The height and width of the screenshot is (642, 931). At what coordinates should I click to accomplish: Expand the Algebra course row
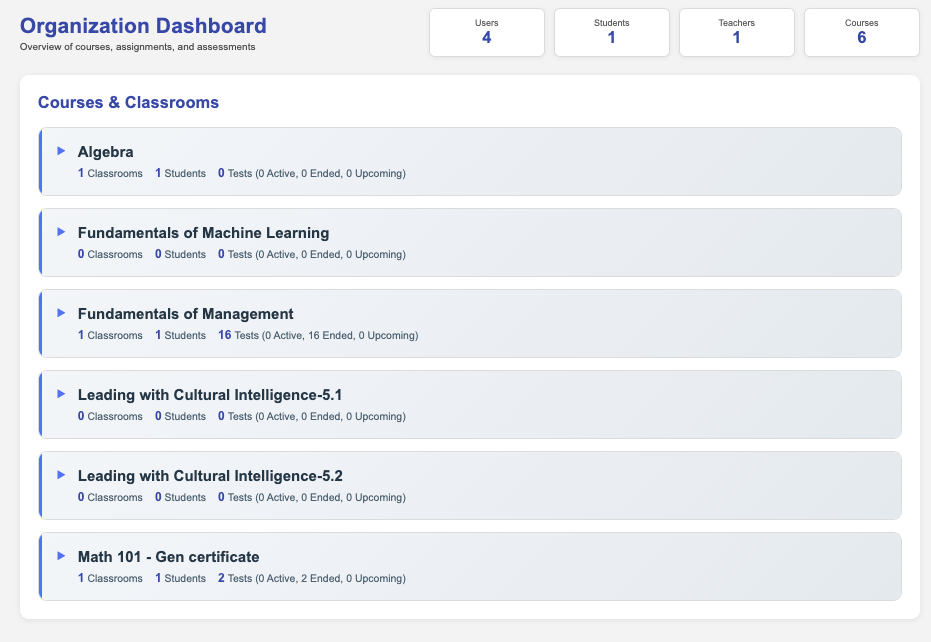click(61, 149)
